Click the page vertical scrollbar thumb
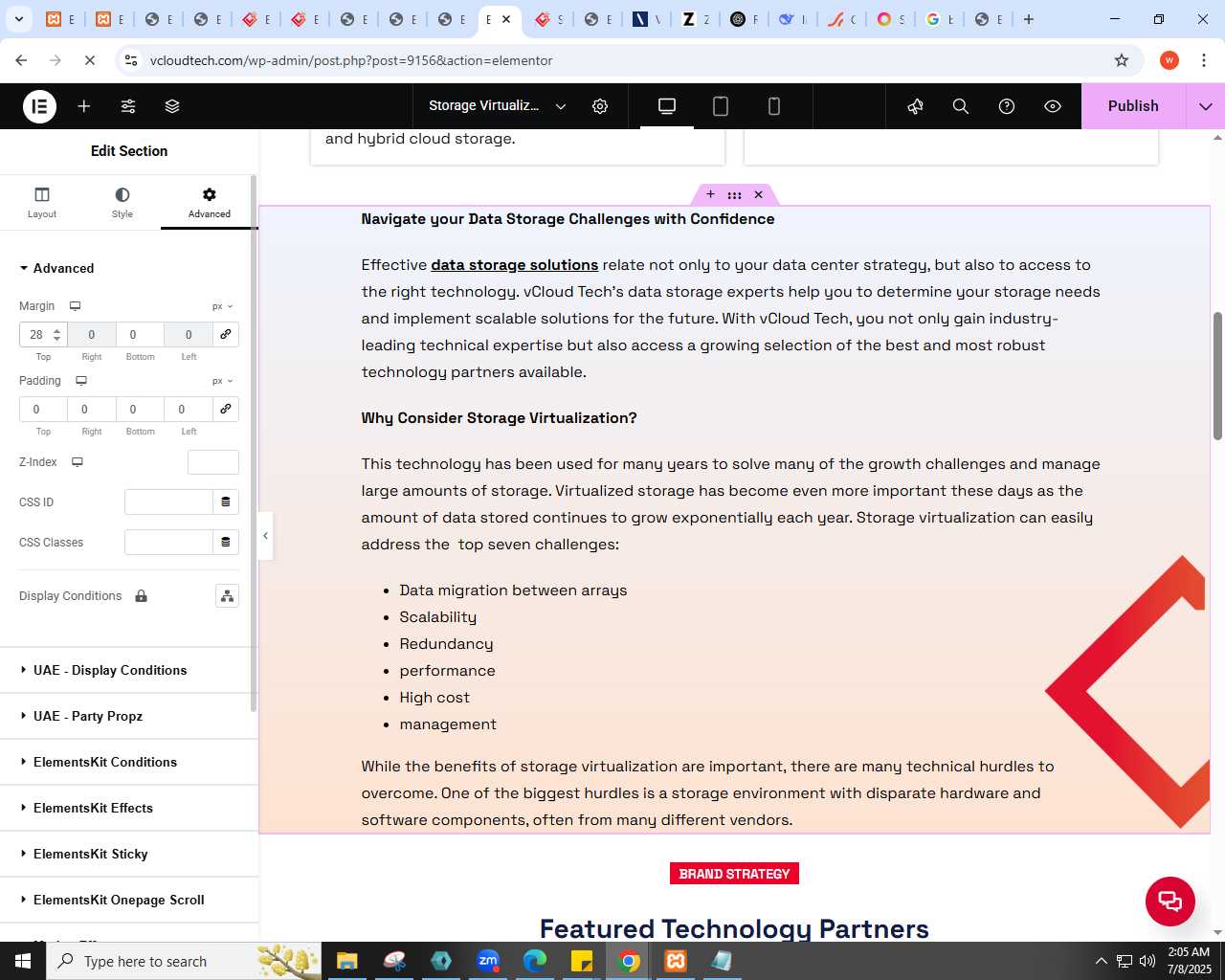This screenshot has height=980, width=1225. [x=1217, y=376]
